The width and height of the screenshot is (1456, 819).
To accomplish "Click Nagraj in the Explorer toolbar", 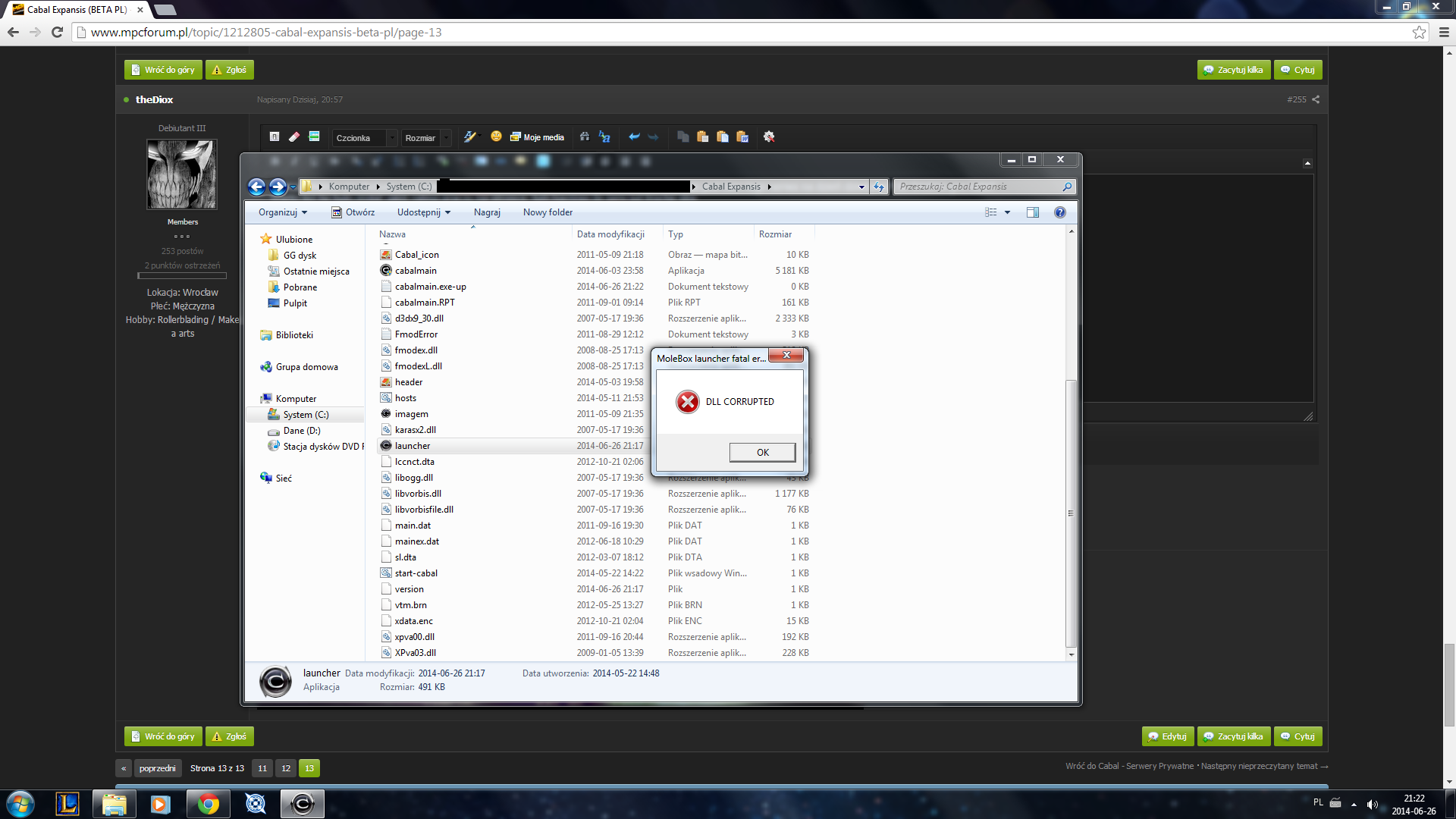I will pyautogui.click(x=487, y=212).
